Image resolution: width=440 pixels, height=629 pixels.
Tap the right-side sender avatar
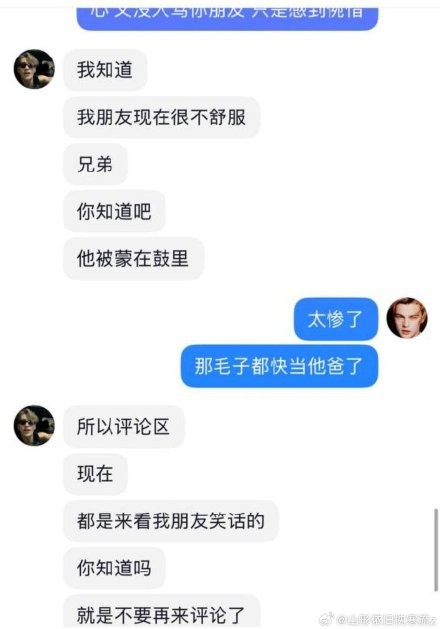tap(407, 318)
